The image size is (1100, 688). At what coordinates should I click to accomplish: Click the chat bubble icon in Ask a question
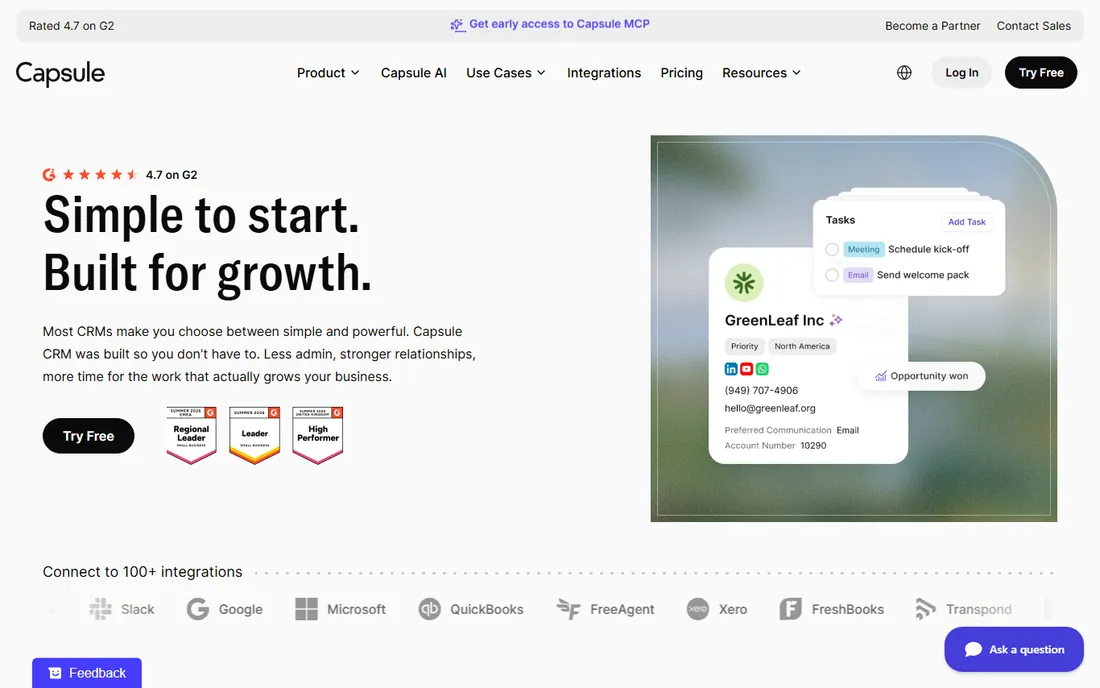pyautogui.click(x=973, y=649)
